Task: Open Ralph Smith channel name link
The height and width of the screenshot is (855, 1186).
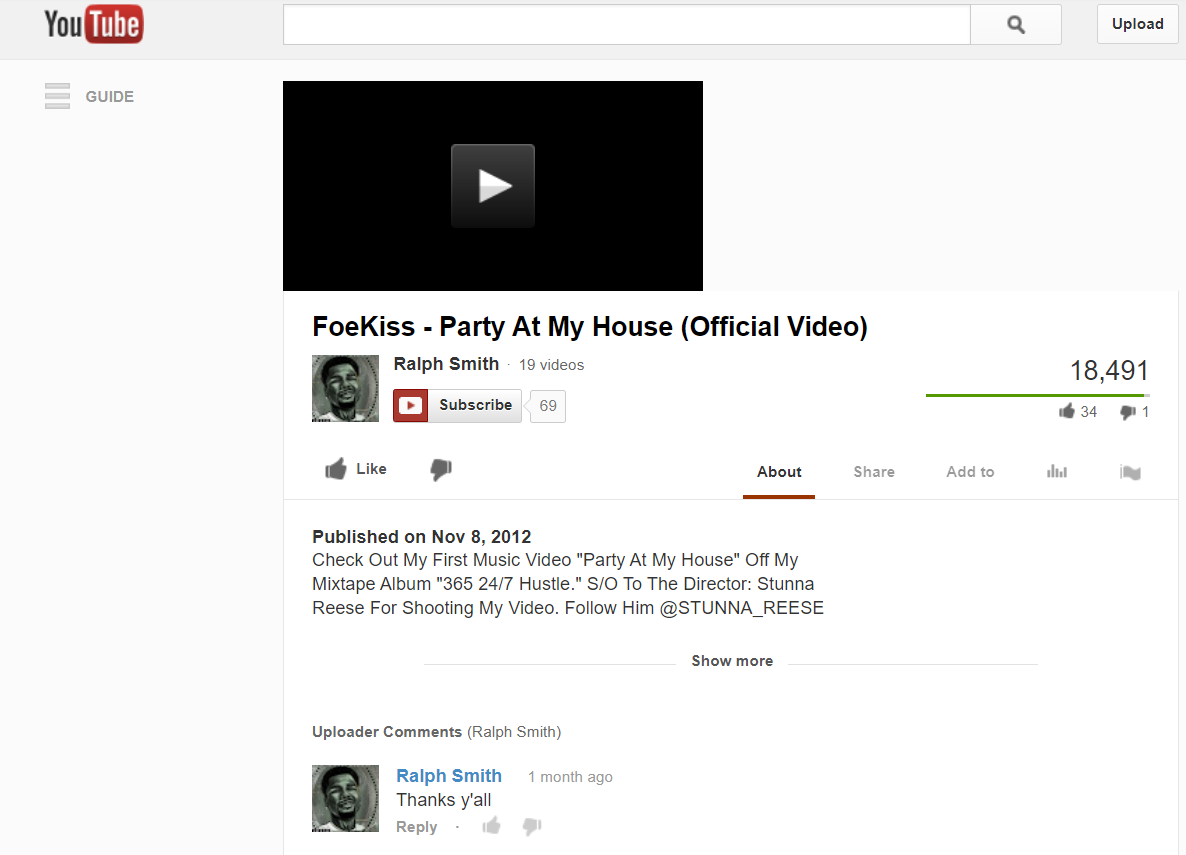Action: pyautogui.click(x=446, y=364)
